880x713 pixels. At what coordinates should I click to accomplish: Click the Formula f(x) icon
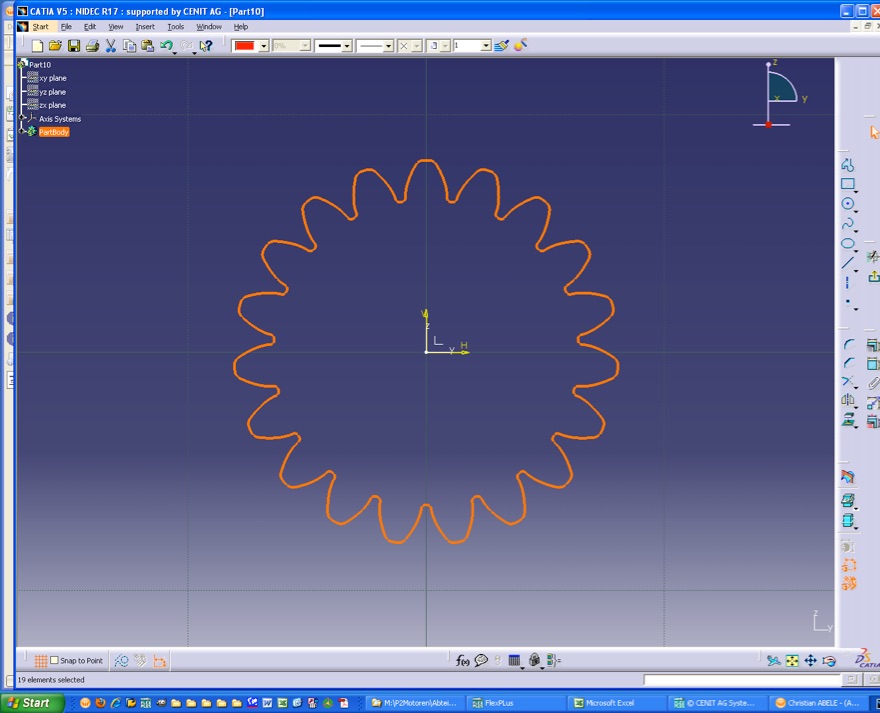462,661
